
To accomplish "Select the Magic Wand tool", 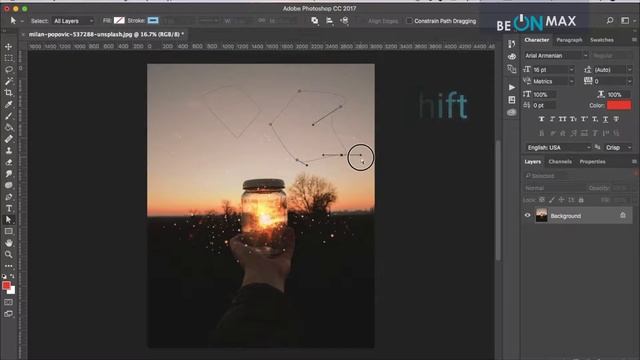I will (8, 81).
